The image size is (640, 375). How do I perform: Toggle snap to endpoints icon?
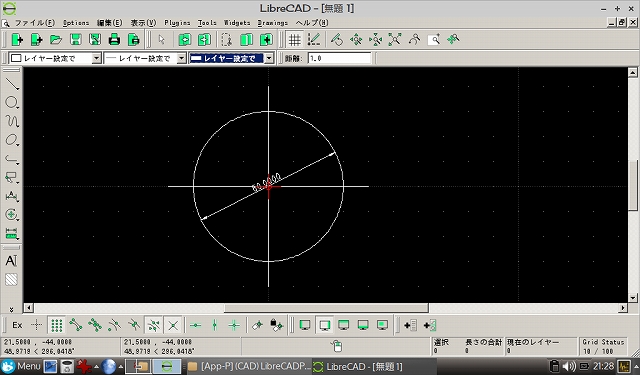click(76, 325)
